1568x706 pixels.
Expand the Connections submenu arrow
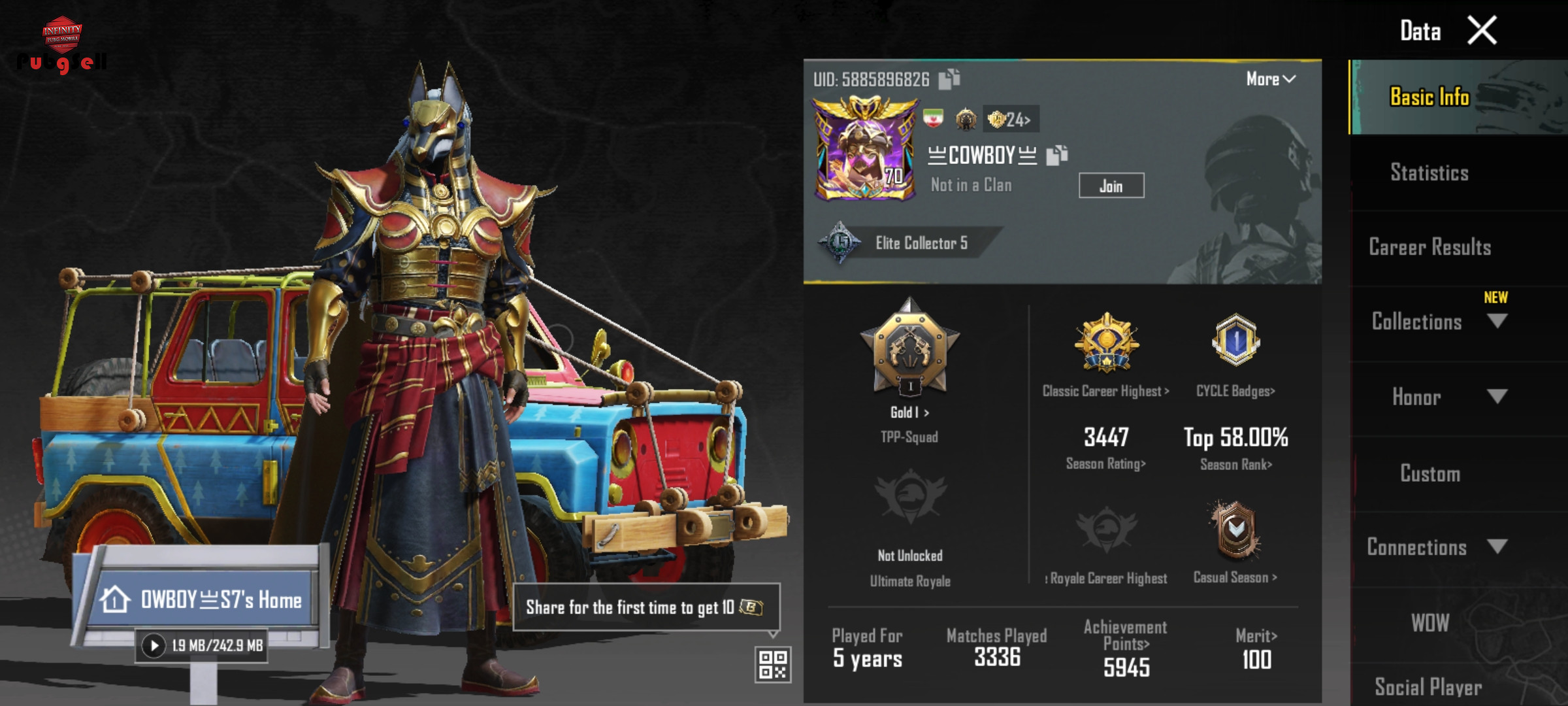1497,546
